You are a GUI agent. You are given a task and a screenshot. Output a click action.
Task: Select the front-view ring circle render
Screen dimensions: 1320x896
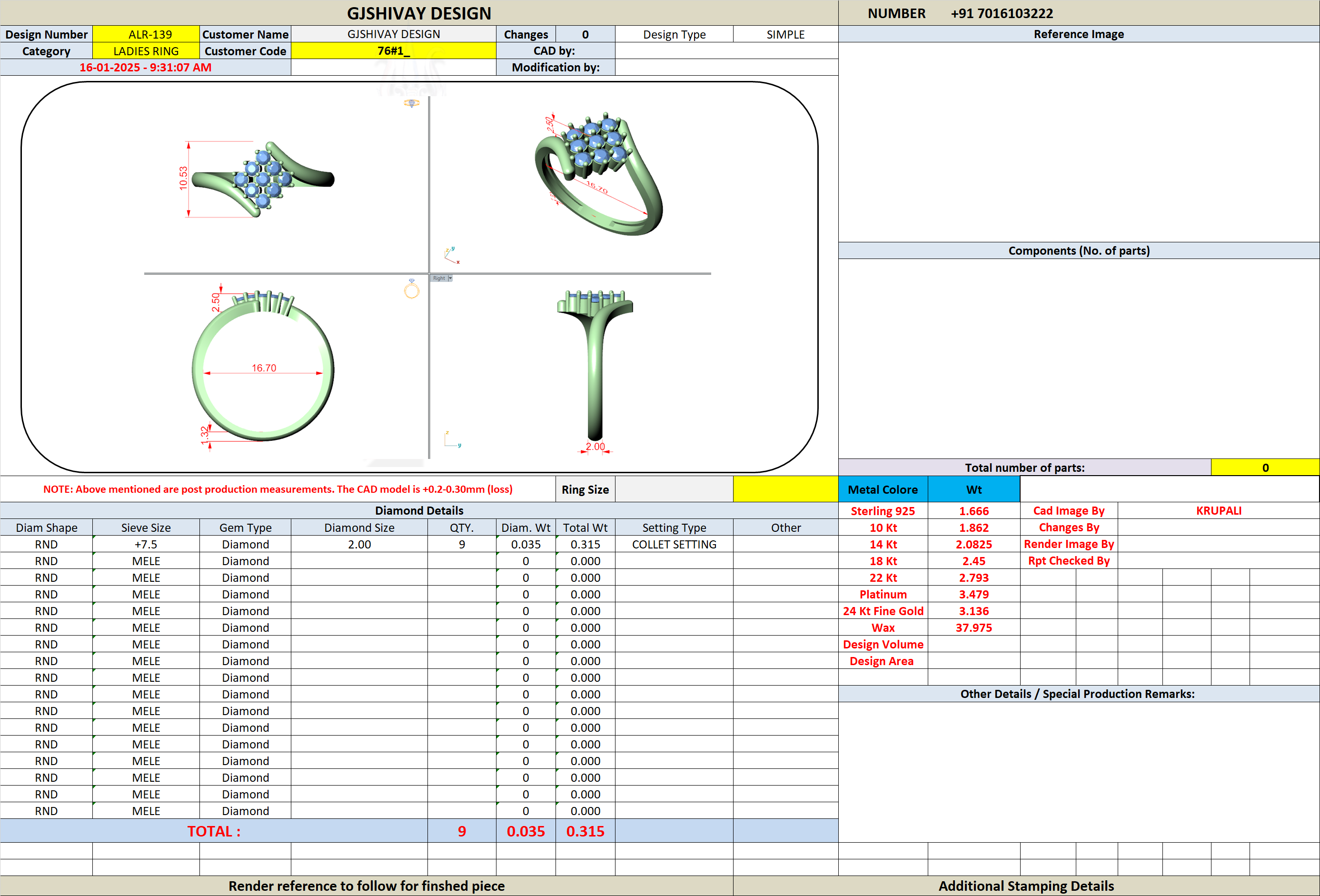(263, 366)
